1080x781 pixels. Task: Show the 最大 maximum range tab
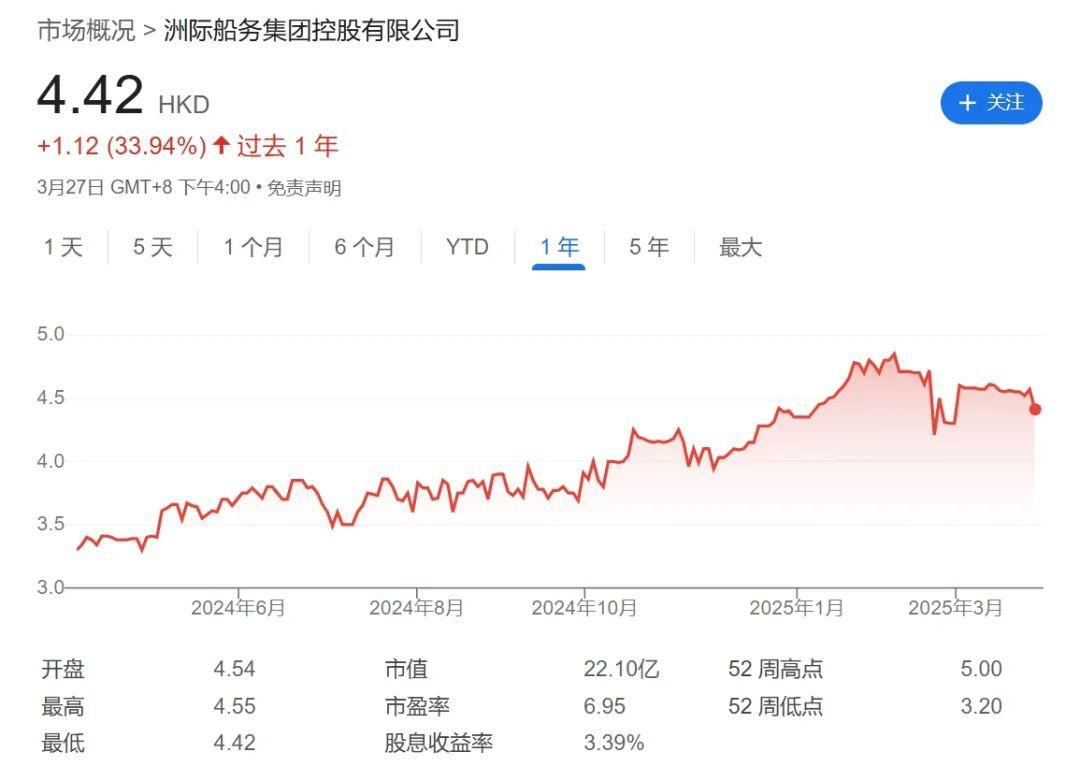click(740, 247)
